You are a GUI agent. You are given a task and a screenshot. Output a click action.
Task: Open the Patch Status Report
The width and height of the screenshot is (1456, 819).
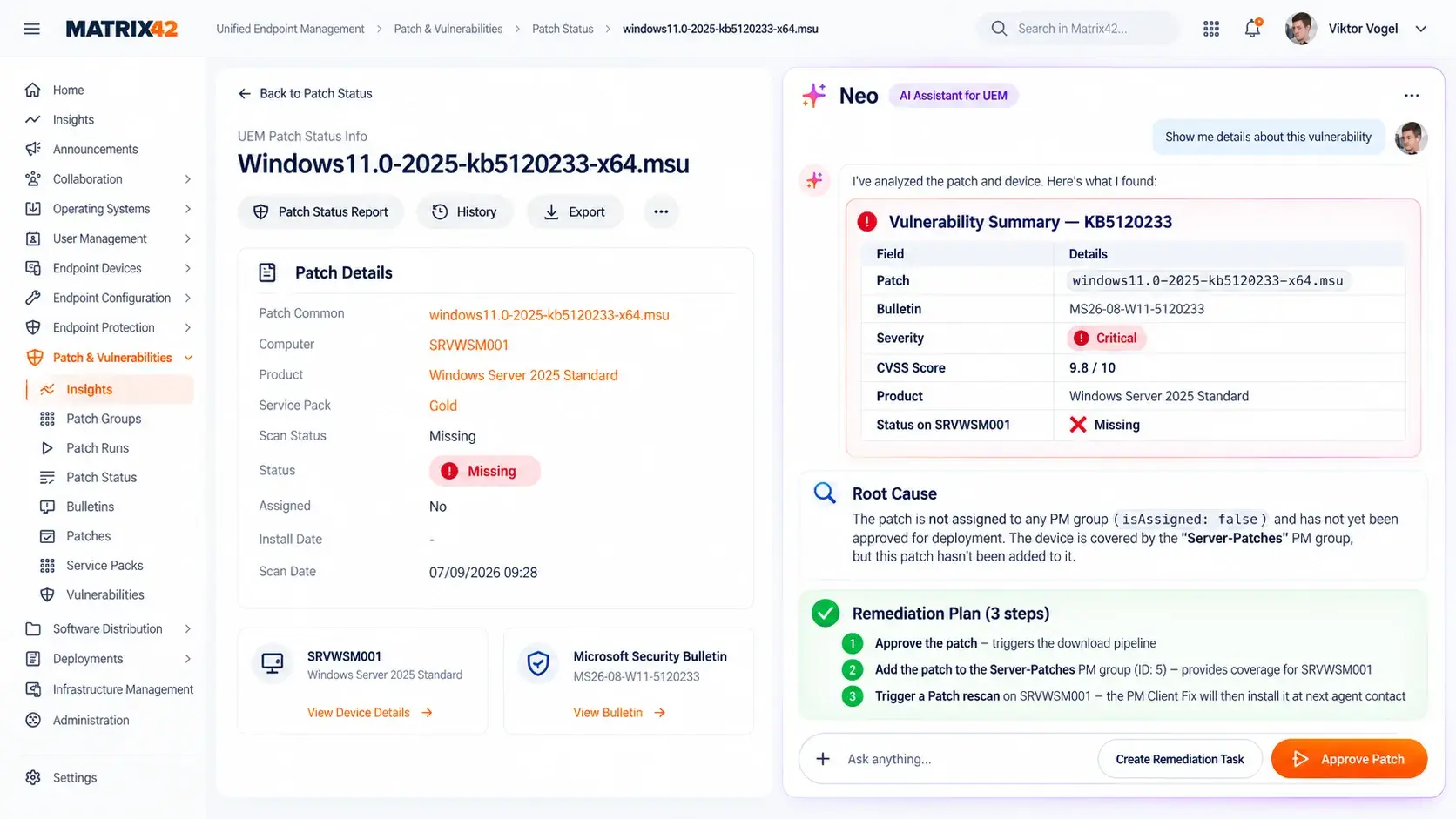pos(320,211)
